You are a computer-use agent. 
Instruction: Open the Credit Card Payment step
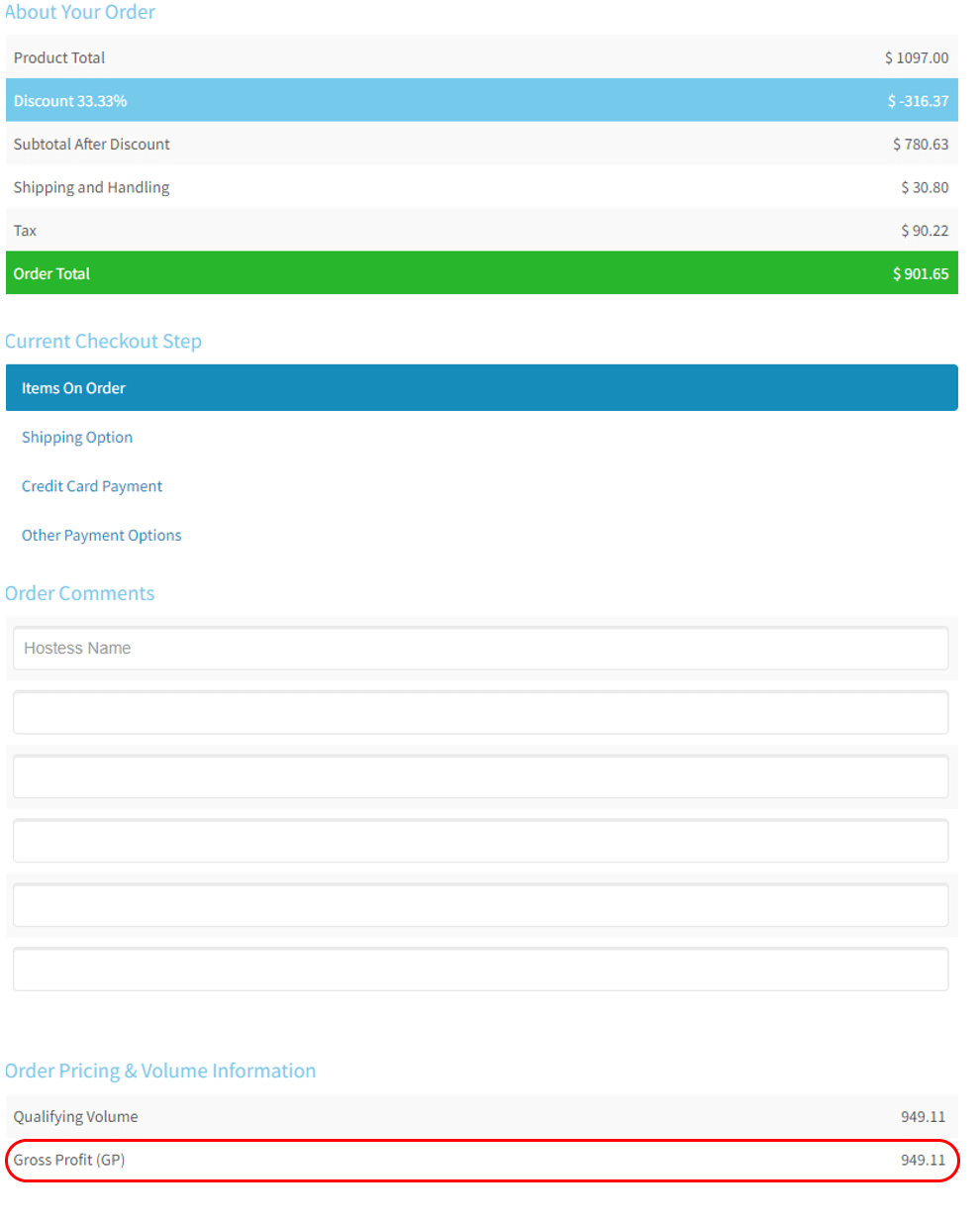(92, 486)
